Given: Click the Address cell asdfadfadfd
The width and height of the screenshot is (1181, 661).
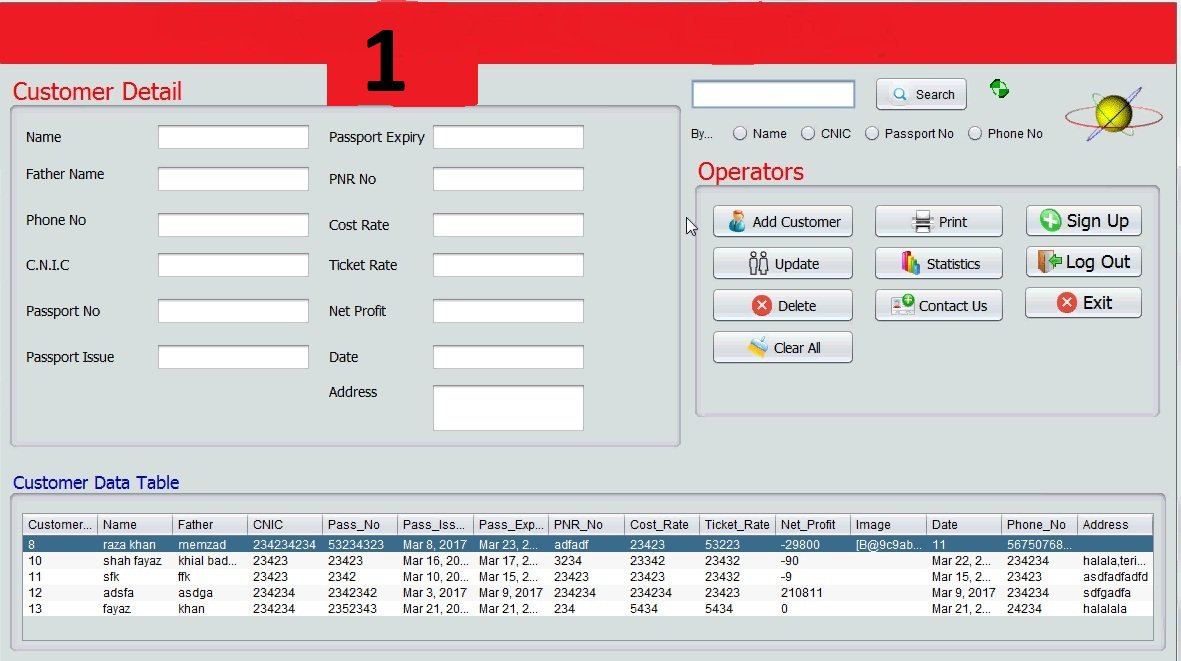Looking at the screenshot, I should (x=1115, y=577).
